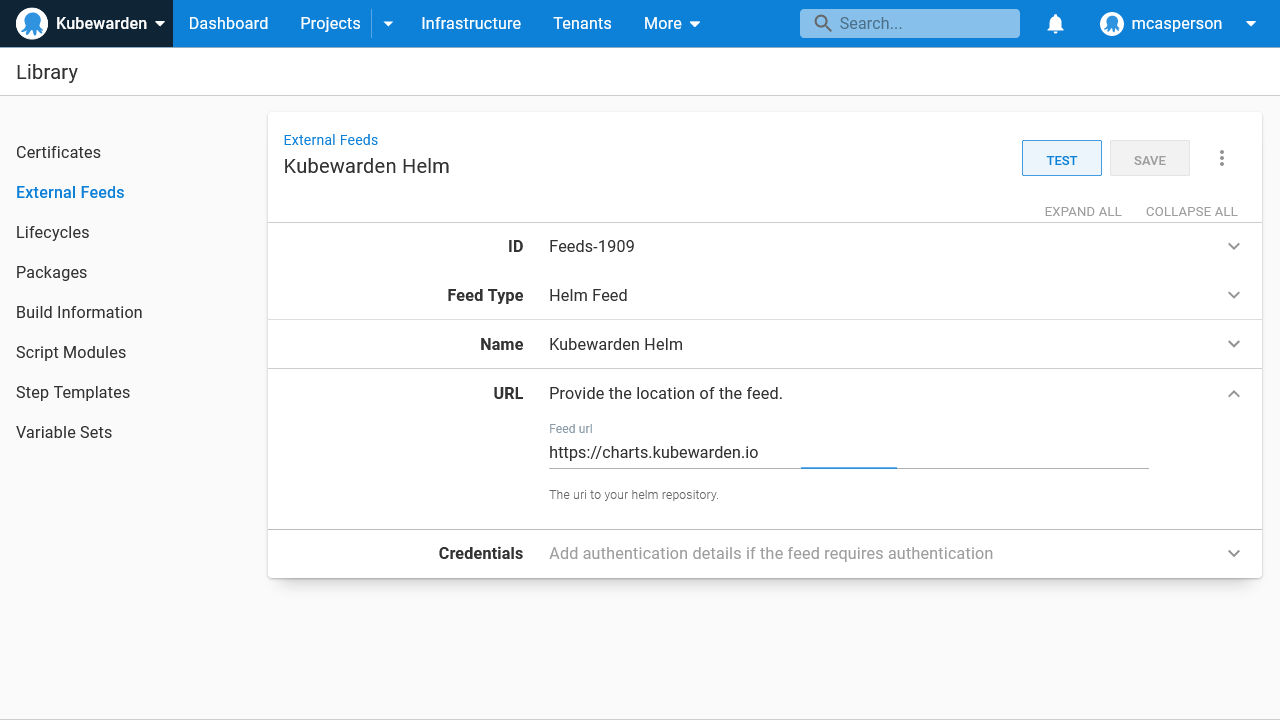Expand the Feed Type section

click(x=1233, y=295)
